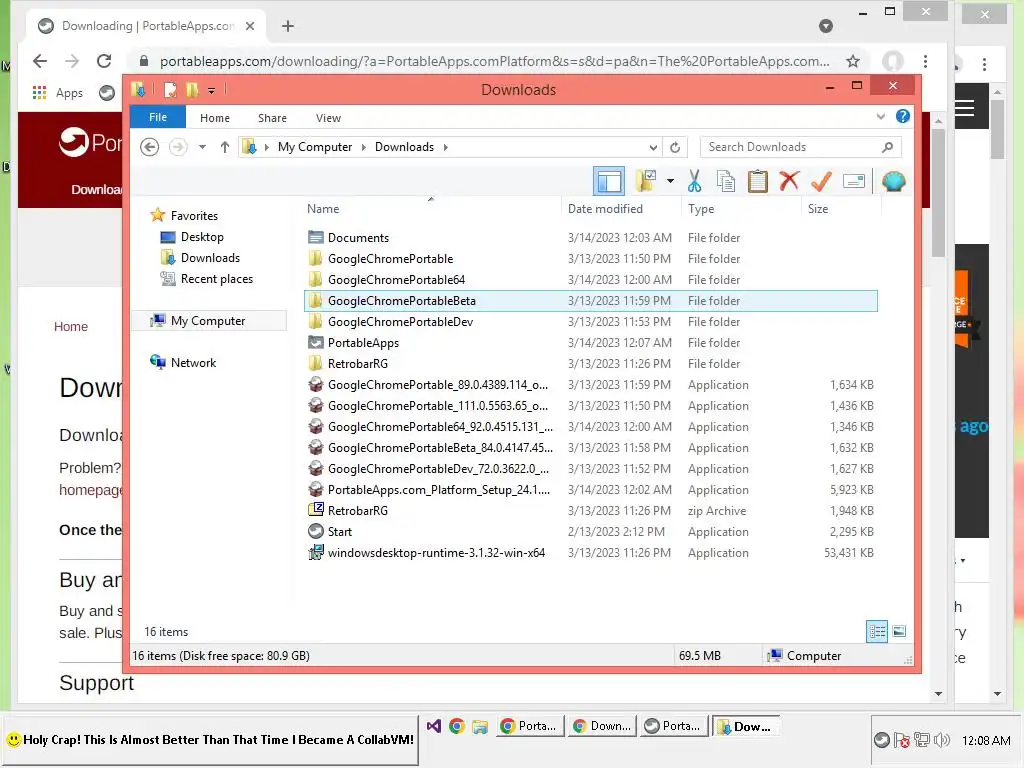Open recent locations dropdown arrow
This screenshot has height=768, width=1024.
[x=202, y=147]
